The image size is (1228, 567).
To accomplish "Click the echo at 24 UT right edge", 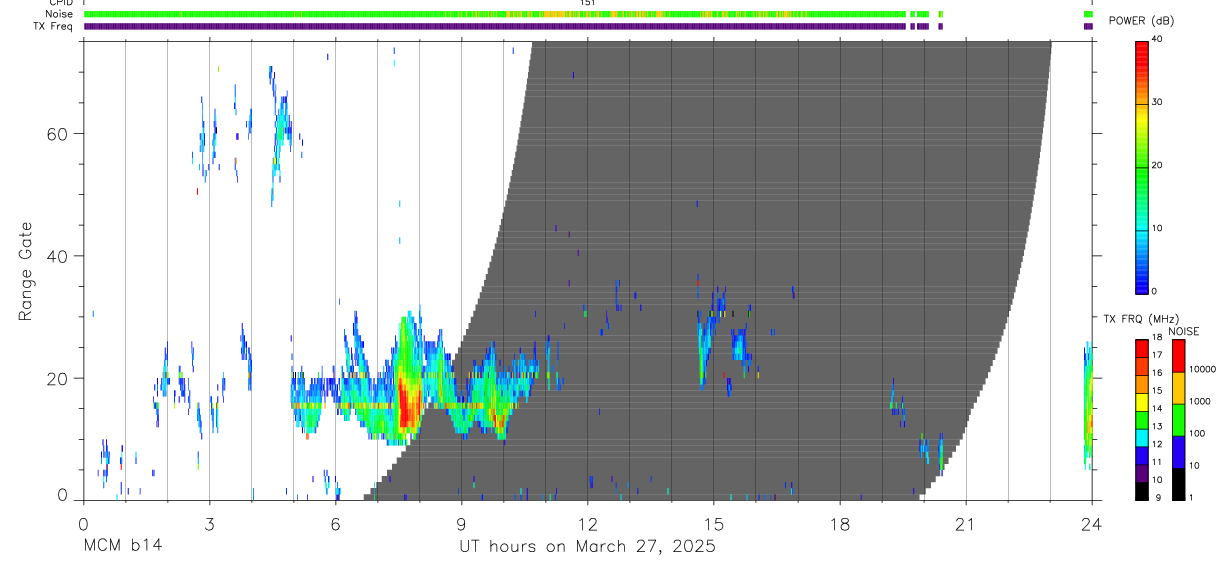I will tap(1088, 405).
